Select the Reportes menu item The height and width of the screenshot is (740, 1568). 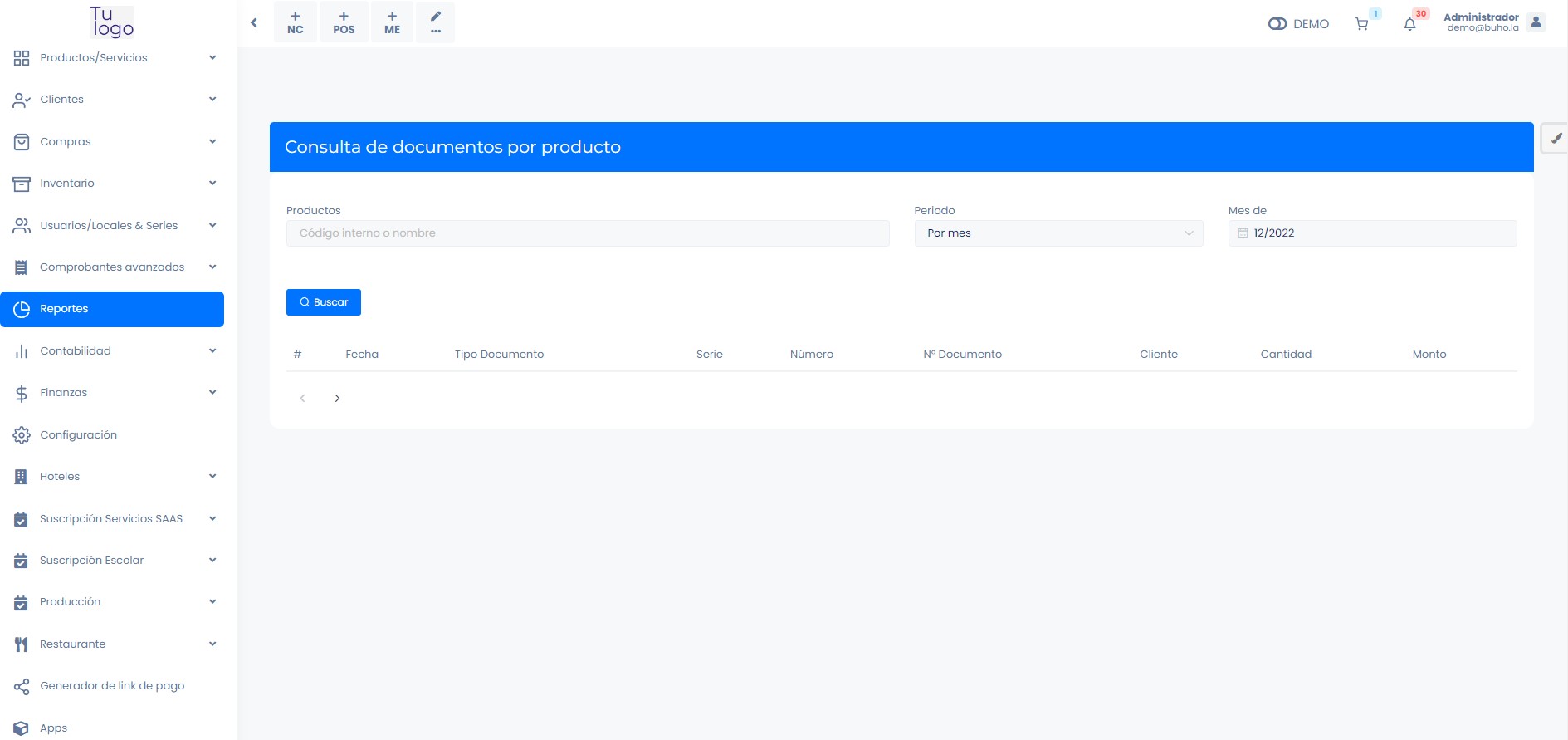tap(112, 309)
